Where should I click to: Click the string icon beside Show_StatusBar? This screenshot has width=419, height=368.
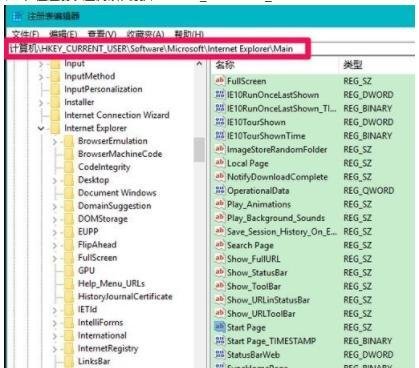(x=220, y=272)
